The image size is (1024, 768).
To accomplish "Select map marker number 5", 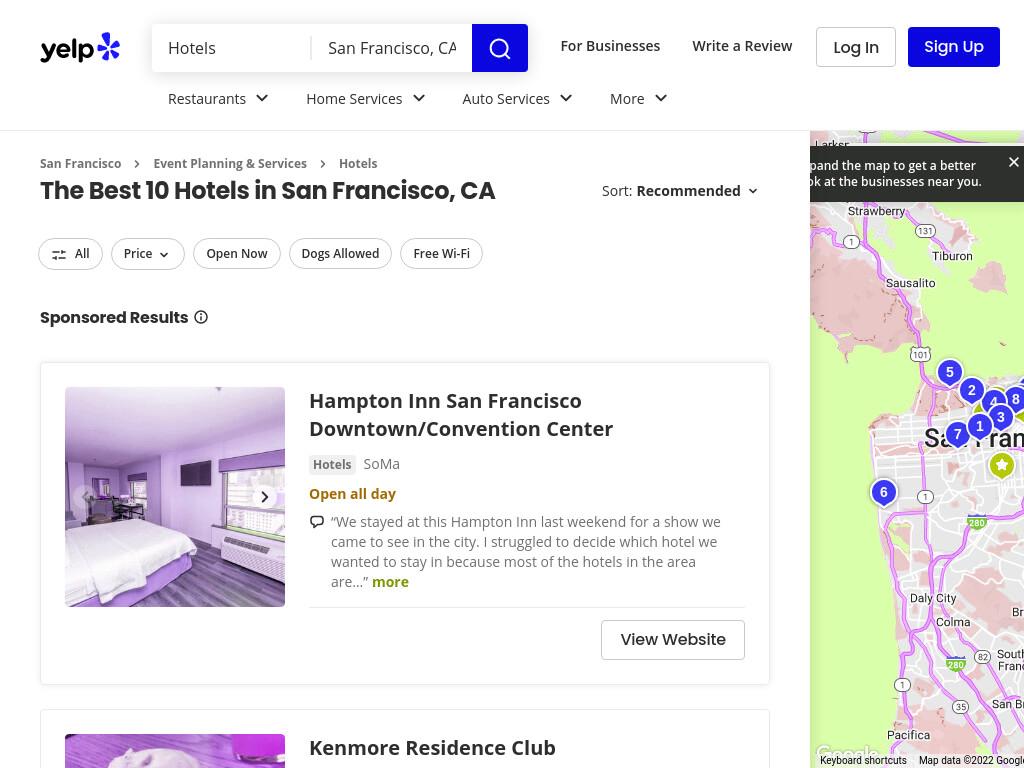I will (x=950, y=373).
